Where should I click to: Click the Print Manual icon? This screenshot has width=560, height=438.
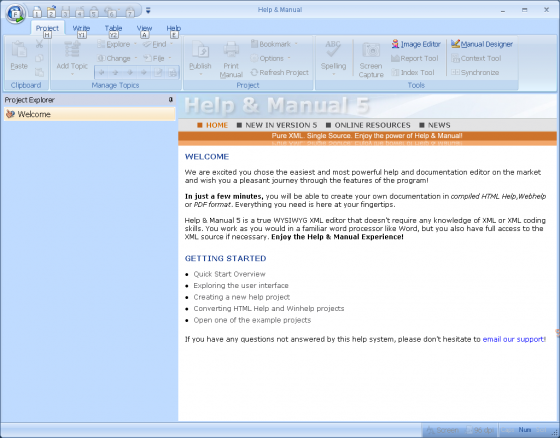[231, 49]
